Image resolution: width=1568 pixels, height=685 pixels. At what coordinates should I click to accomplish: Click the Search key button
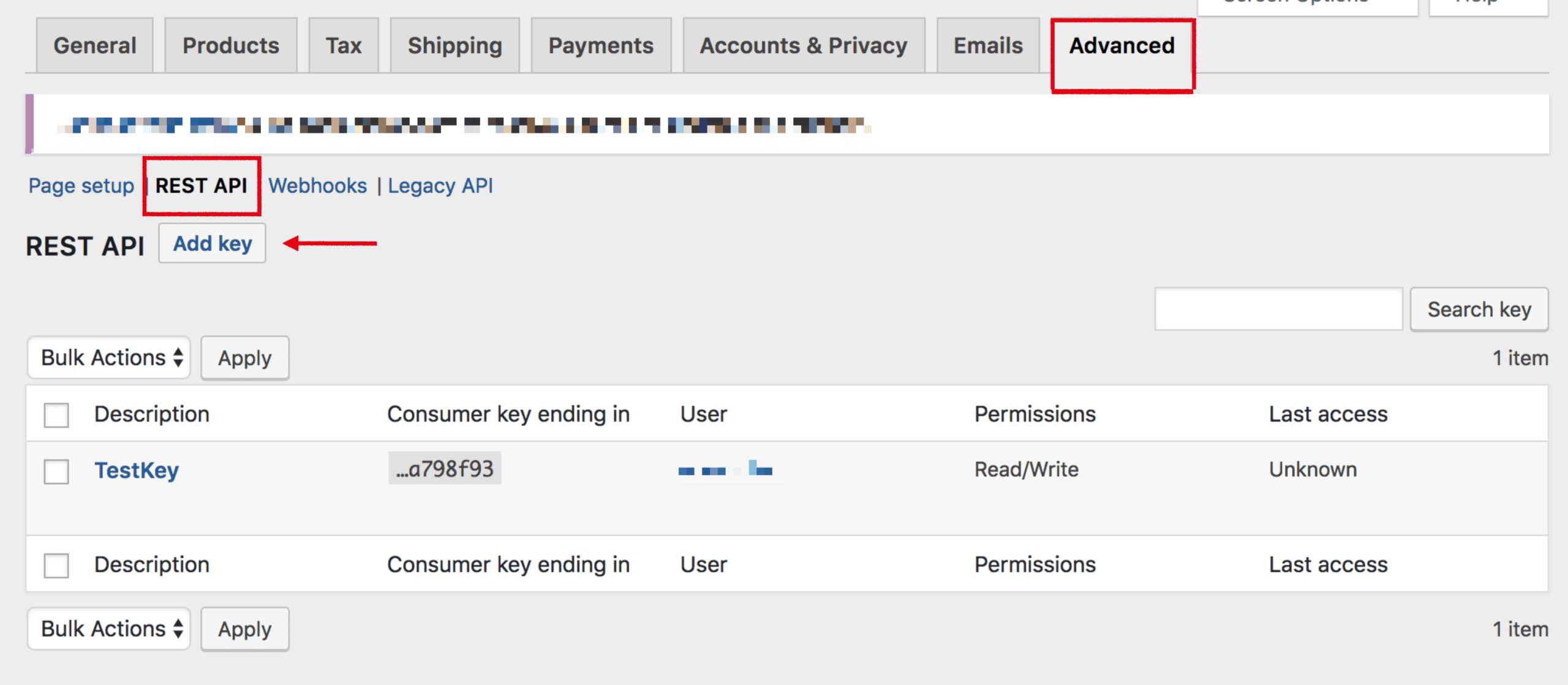1479,309
